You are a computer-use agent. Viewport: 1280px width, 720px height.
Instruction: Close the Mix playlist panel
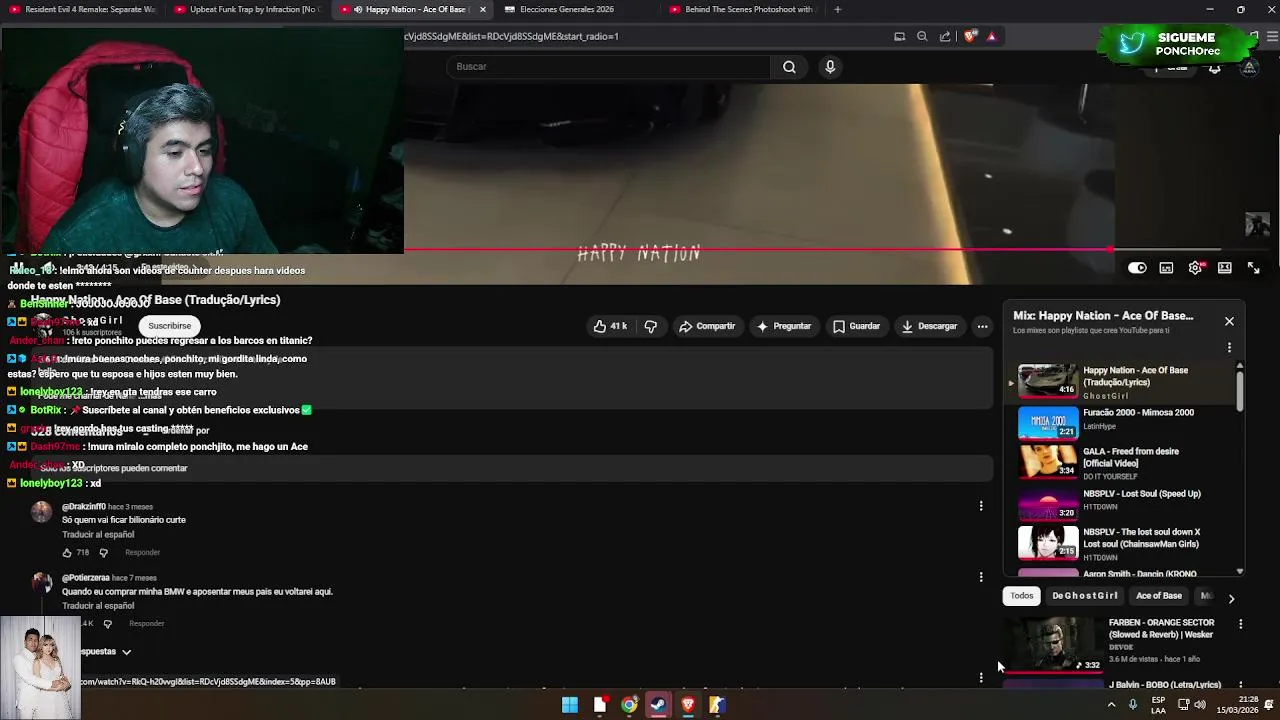1229,321
